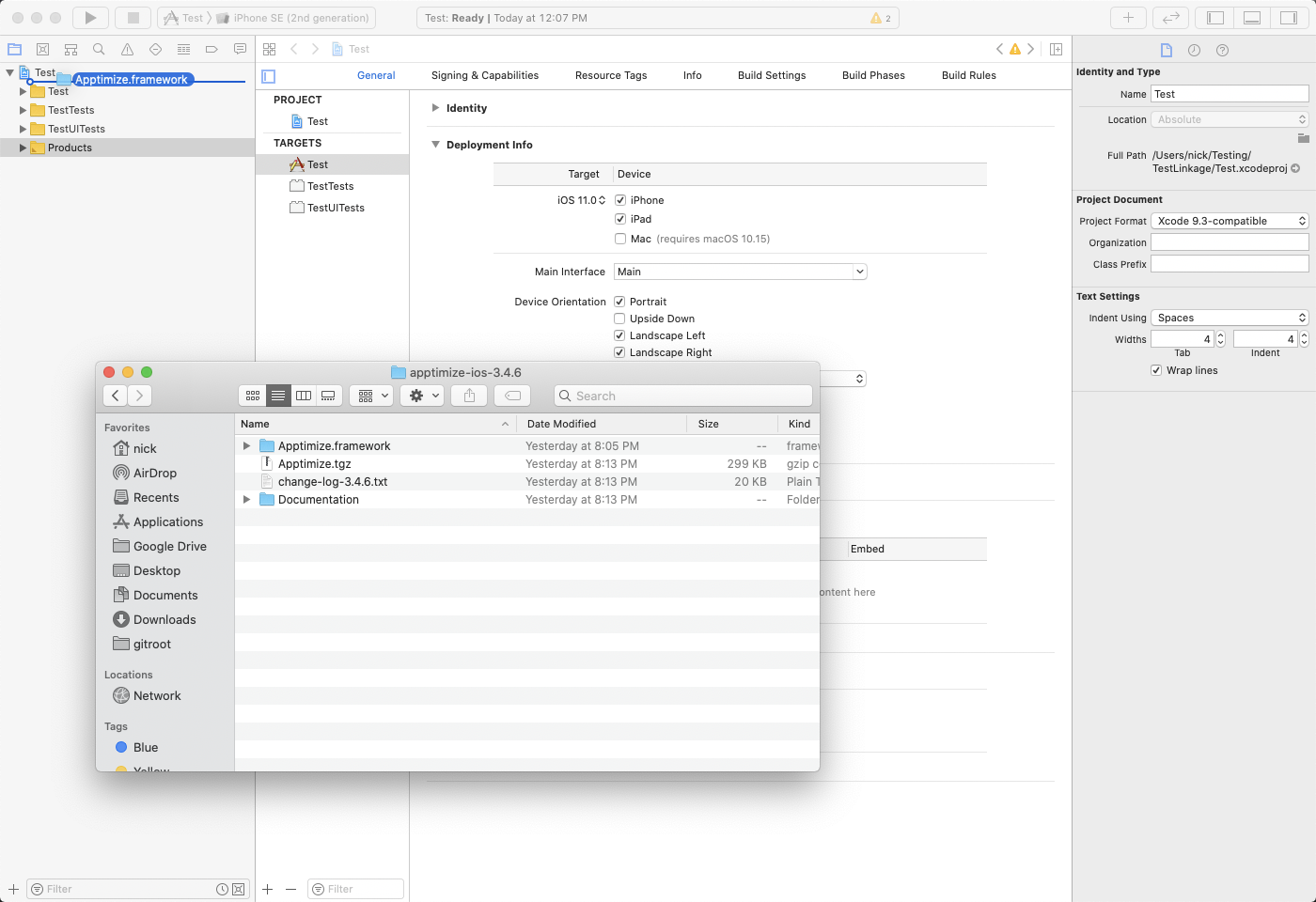Stop the running task in Xcode toolbar
Viewport: 1316px width, 902px height.
(x=133, y=18)
